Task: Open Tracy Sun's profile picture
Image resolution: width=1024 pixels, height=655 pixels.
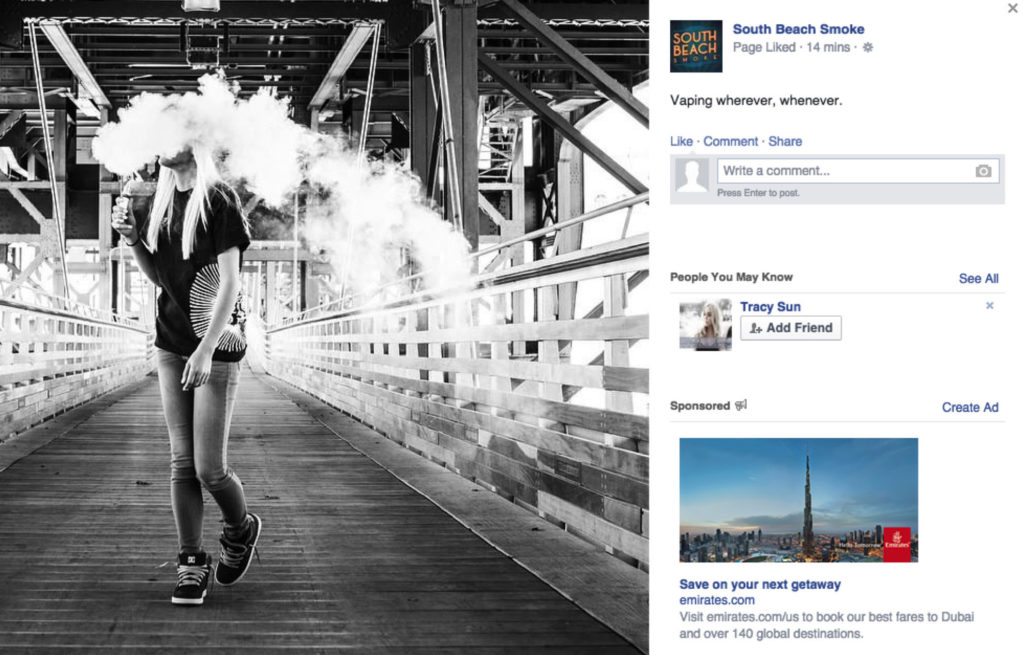Action: coord(705,325)
